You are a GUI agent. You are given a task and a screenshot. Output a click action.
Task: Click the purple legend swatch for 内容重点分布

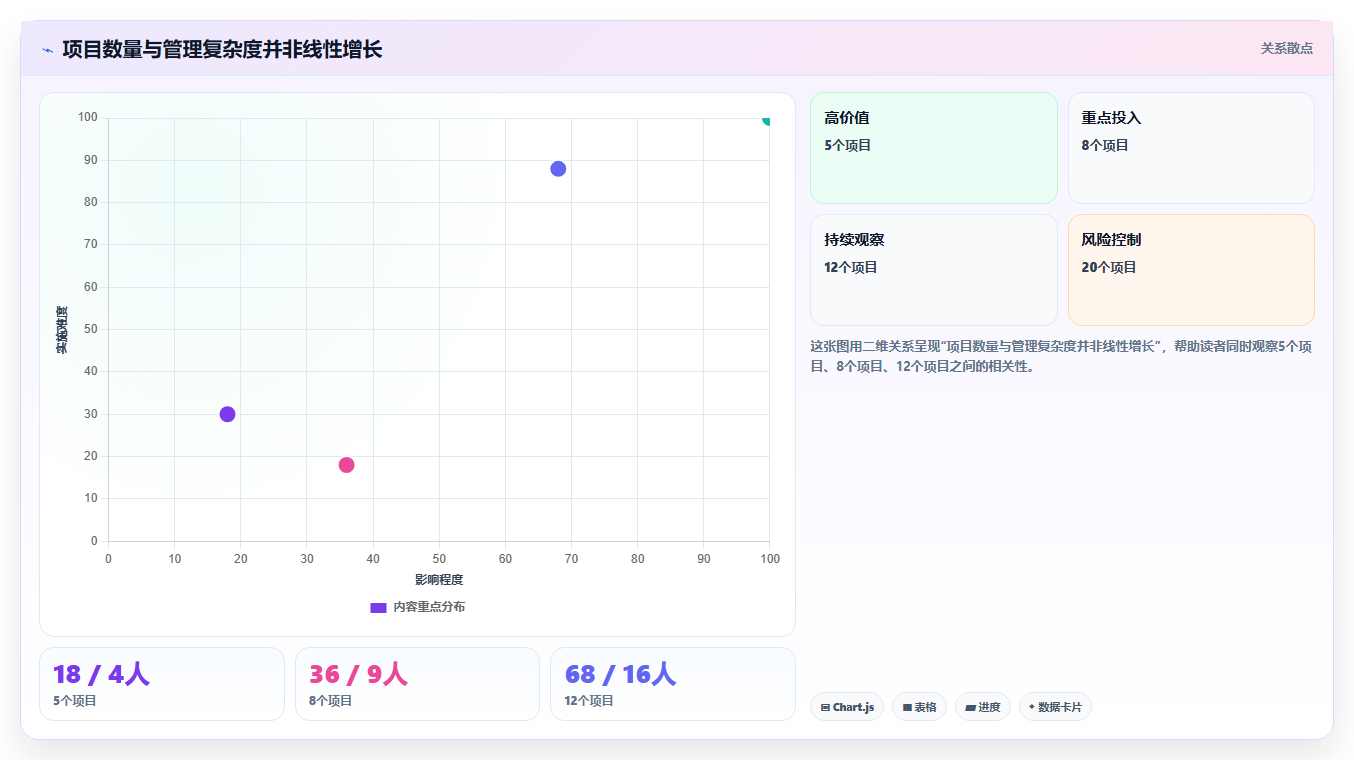pos(378,607)
